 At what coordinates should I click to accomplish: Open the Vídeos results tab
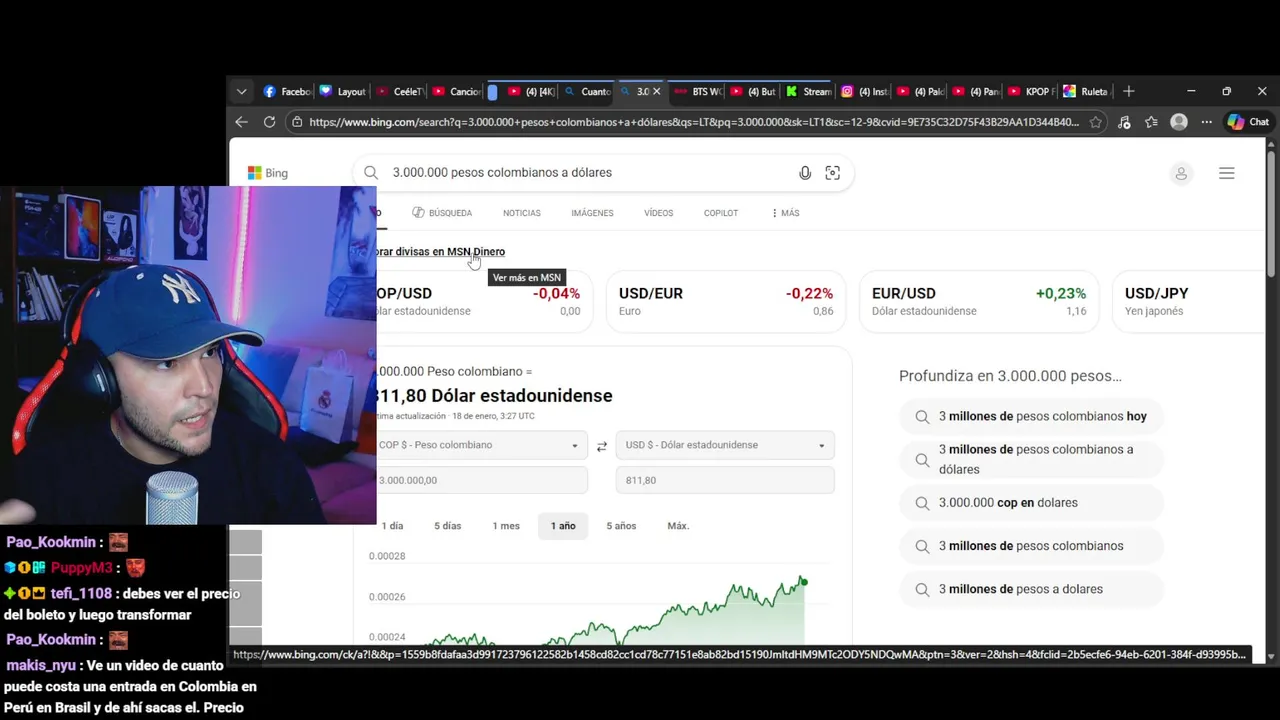pyautogui.click(x=658, y=213)
